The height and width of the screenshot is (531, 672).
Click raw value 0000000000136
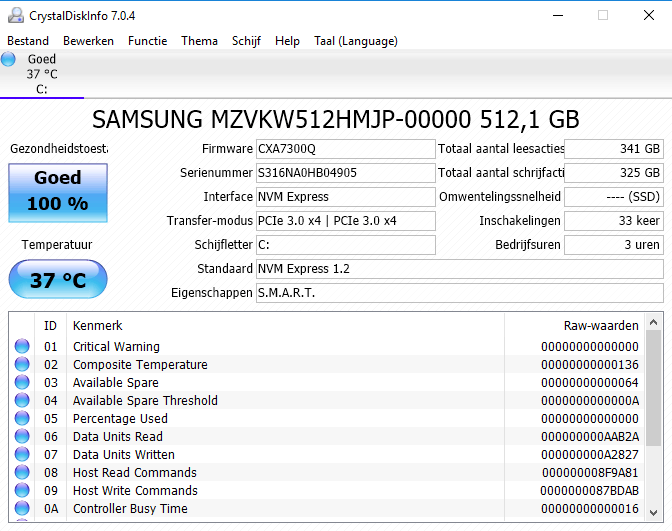pos(590,364)
